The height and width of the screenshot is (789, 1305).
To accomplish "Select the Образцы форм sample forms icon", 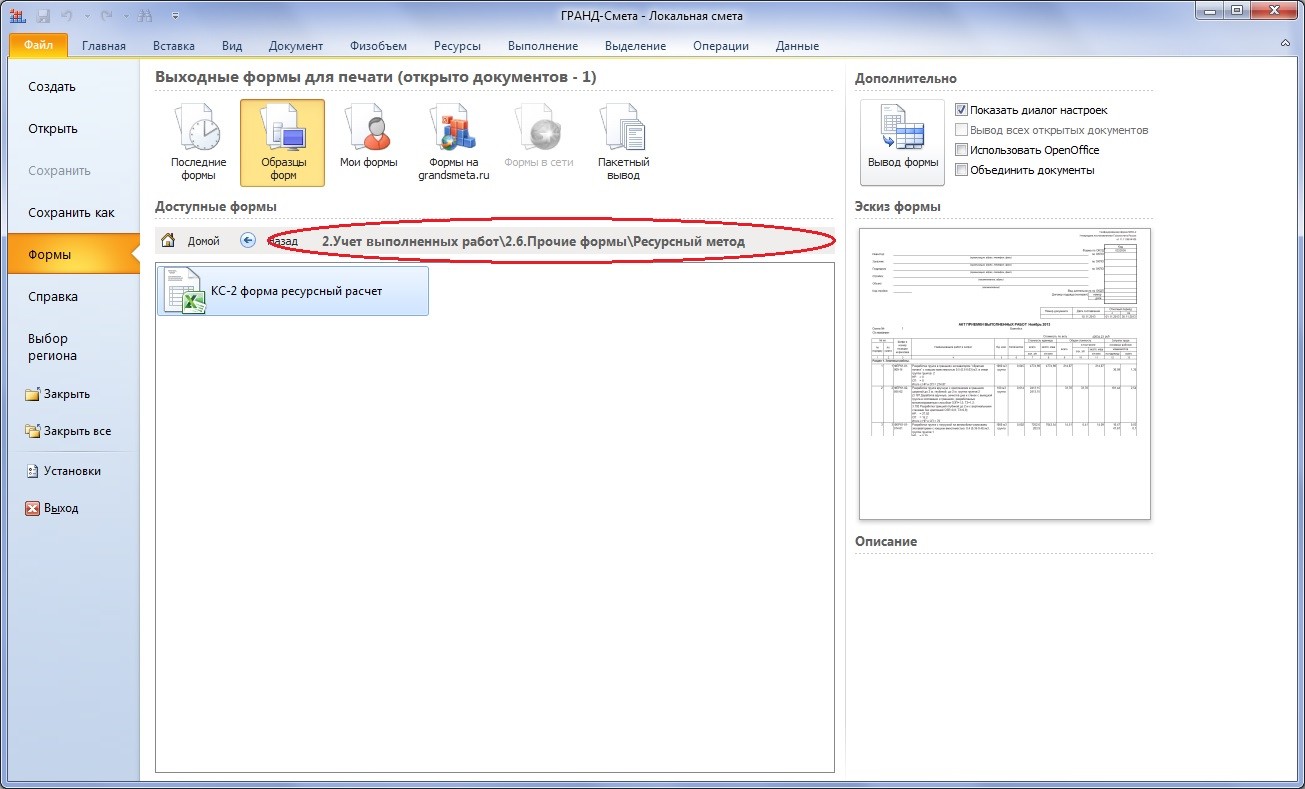I will coord(282,142).
